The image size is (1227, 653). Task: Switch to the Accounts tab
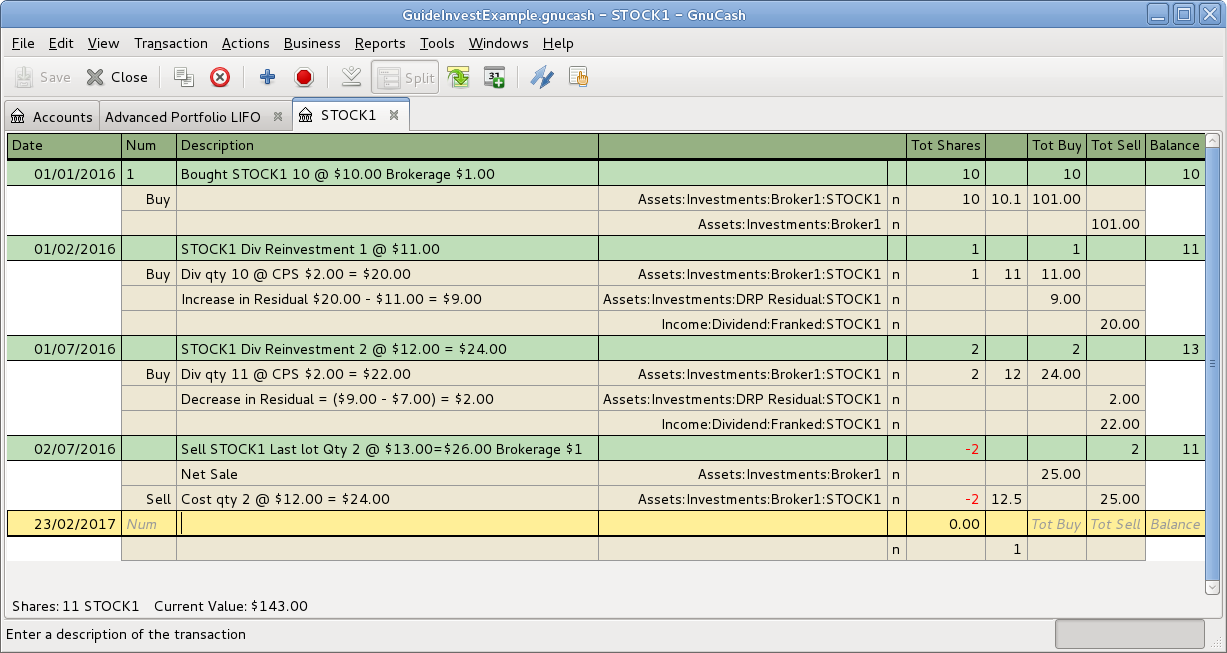click(51, 117)
